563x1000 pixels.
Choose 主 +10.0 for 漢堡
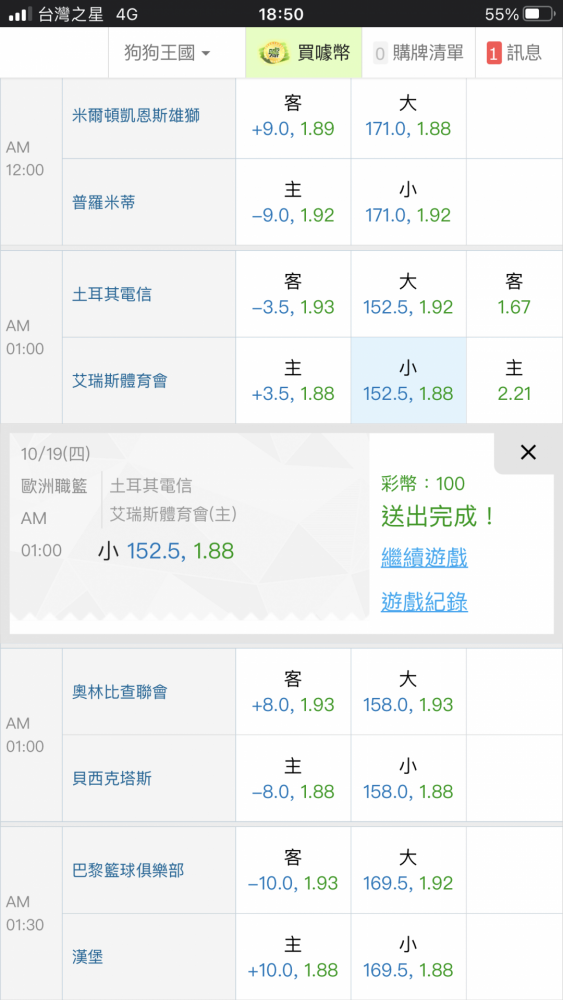293,957
